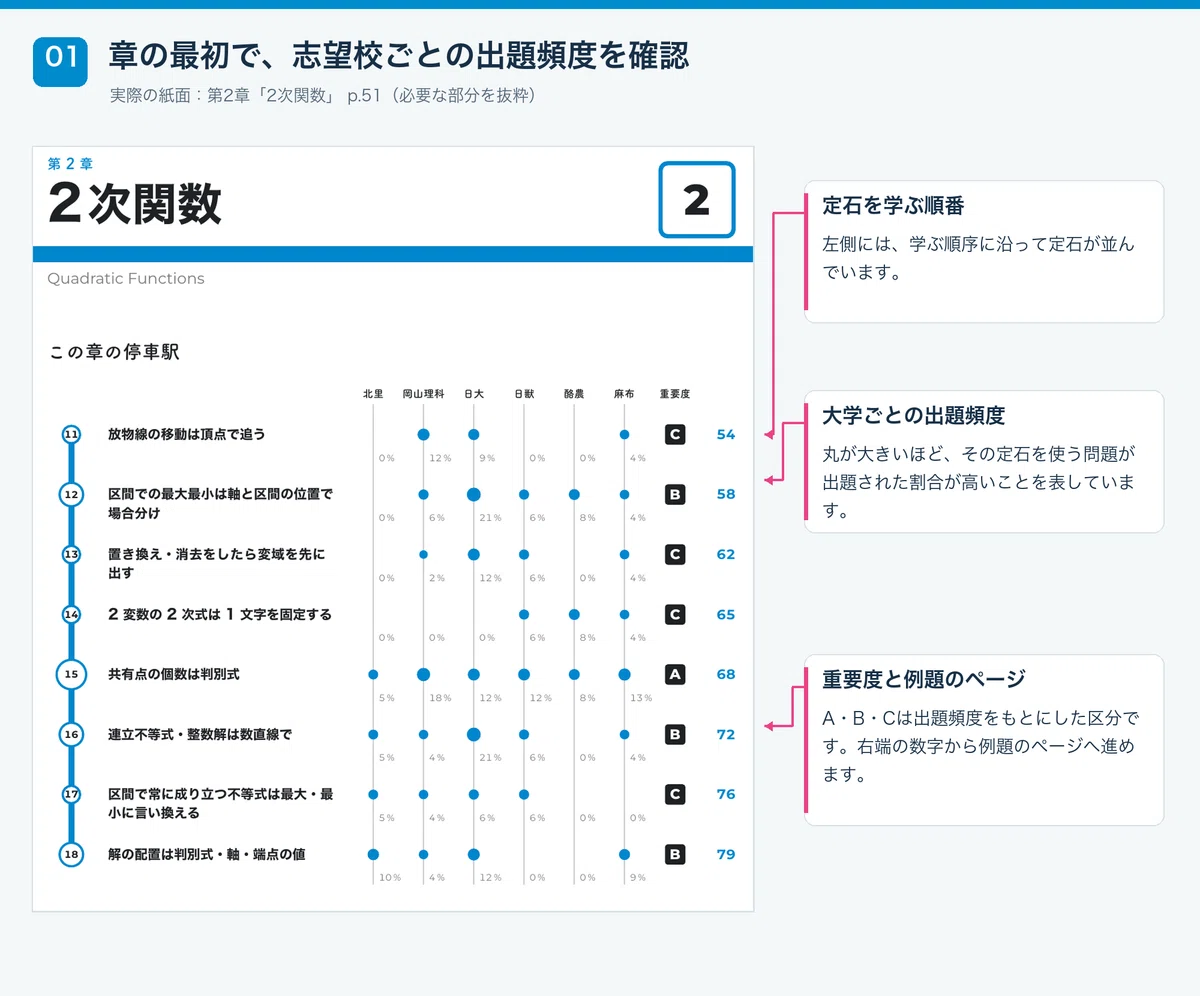1200x996 pixels.
Task: Click the C importance badge beside page 54
Action: click(x=675, y=434)
